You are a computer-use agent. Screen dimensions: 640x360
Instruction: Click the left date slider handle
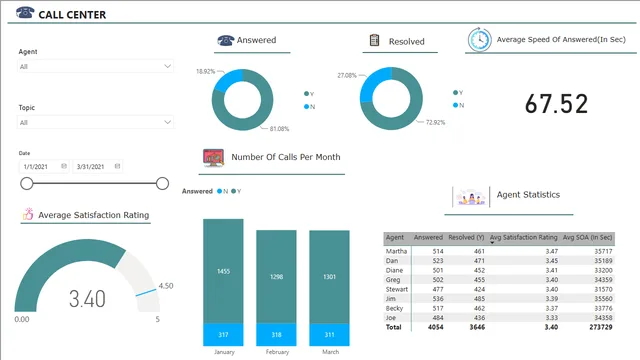tap(27, 184)
